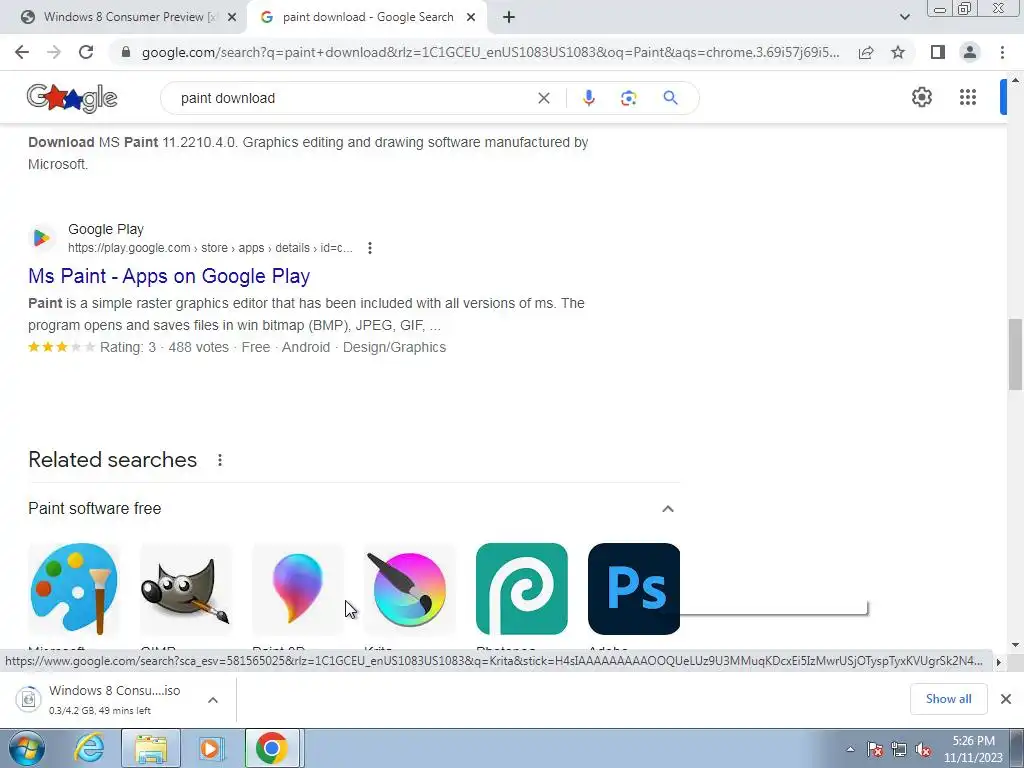Click the address bar URL
This screenshot has width=1024, height=768.
pyautogui.click(x=491, y=52)
